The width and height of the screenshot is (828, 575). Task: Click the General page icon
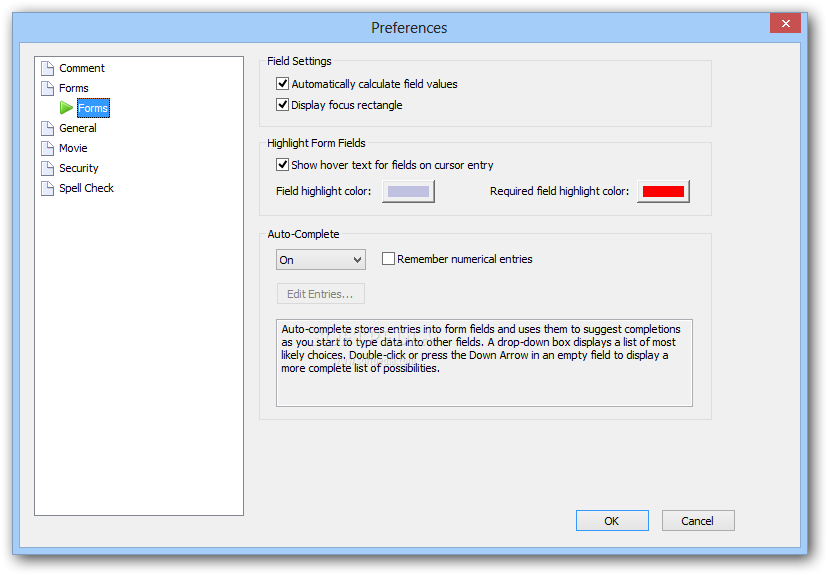(48, 128)
